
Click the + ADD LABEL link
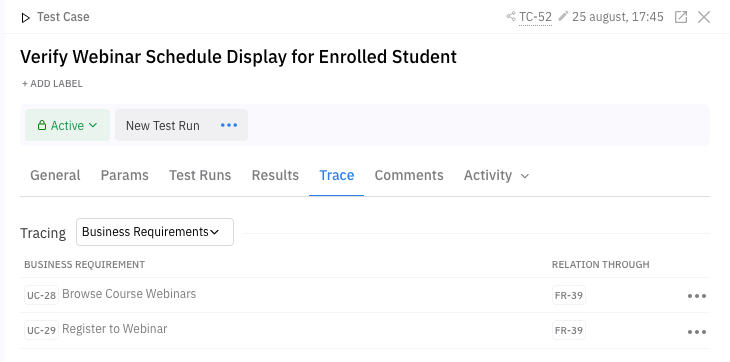pyautogui.click(x=52, y=84)
